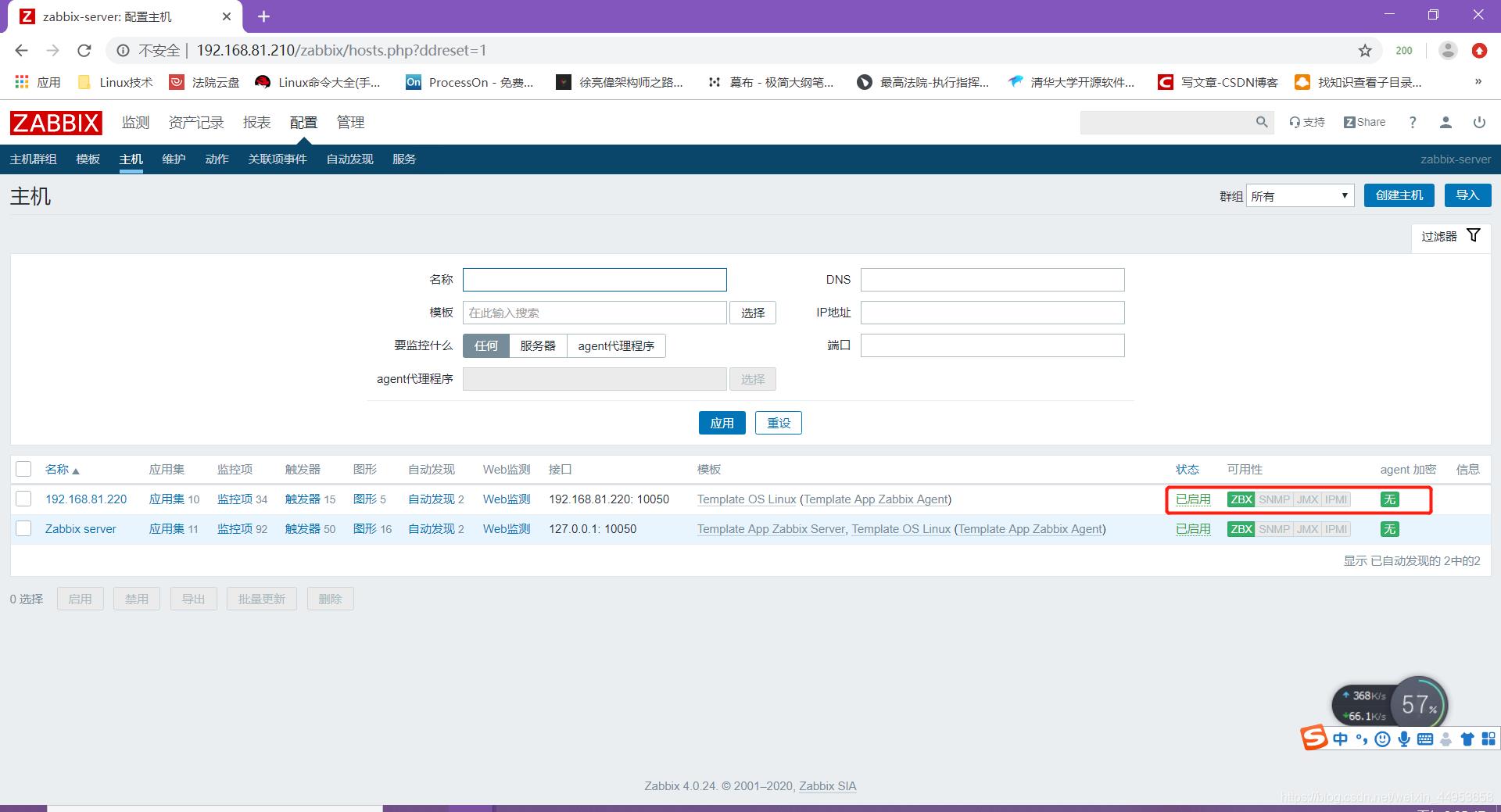Open Chrome profile avatar icon
Viewport: 1501px width, 812px height.
[1448, 50]
